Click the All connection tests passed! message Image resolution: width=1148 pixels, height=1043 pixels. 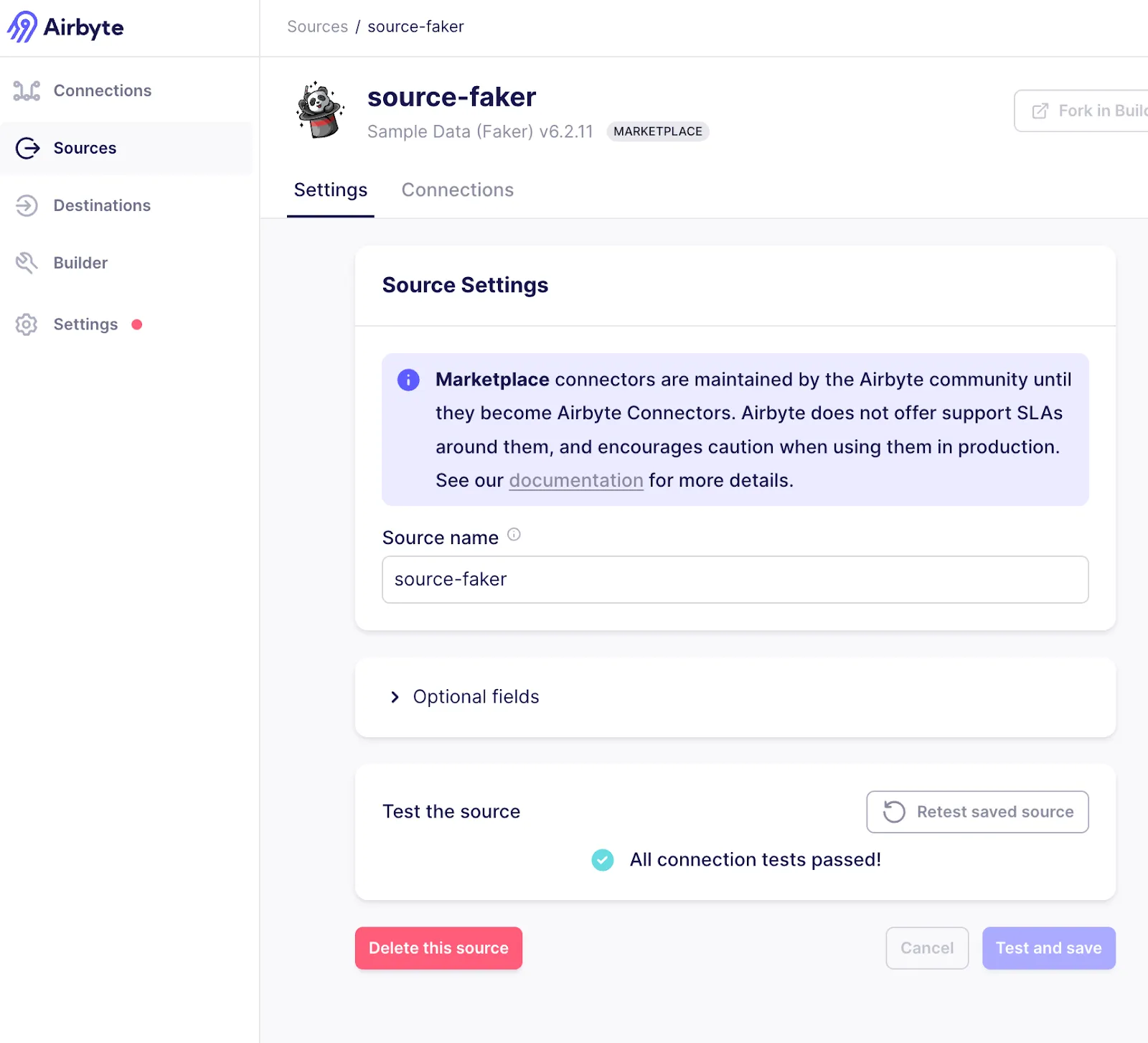[x=756, y=860]
